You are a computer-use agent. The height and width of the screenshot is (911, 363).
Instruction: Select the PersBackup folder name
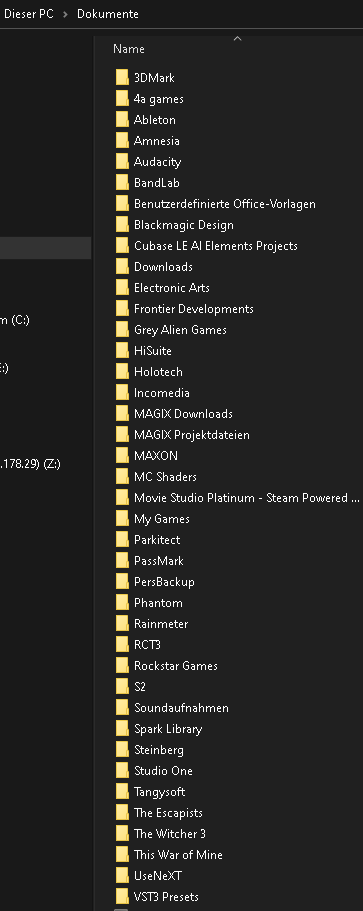point(164,582)
